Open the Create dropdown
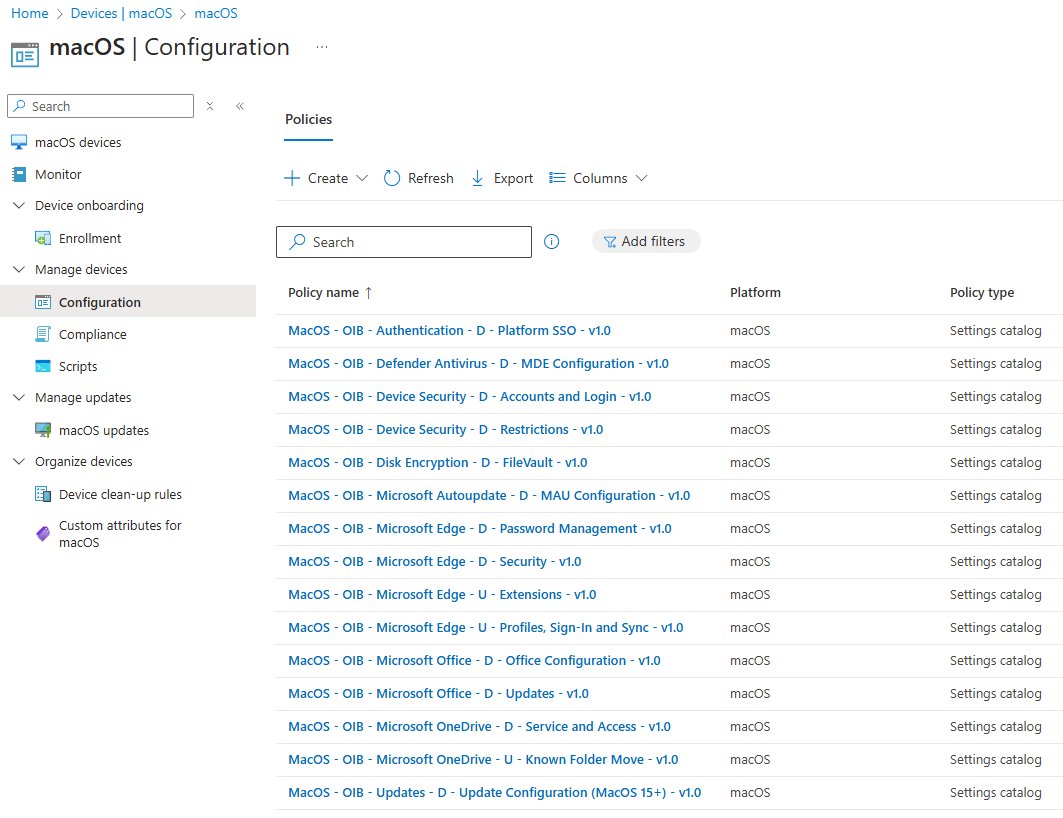The image size is (1063, 818). [326, 178]
